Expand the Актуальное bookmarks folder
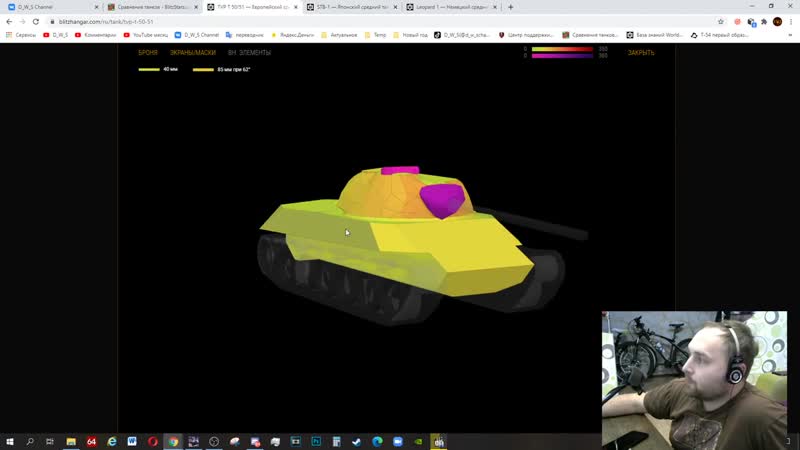800x450 pixels. click(339, 35)
